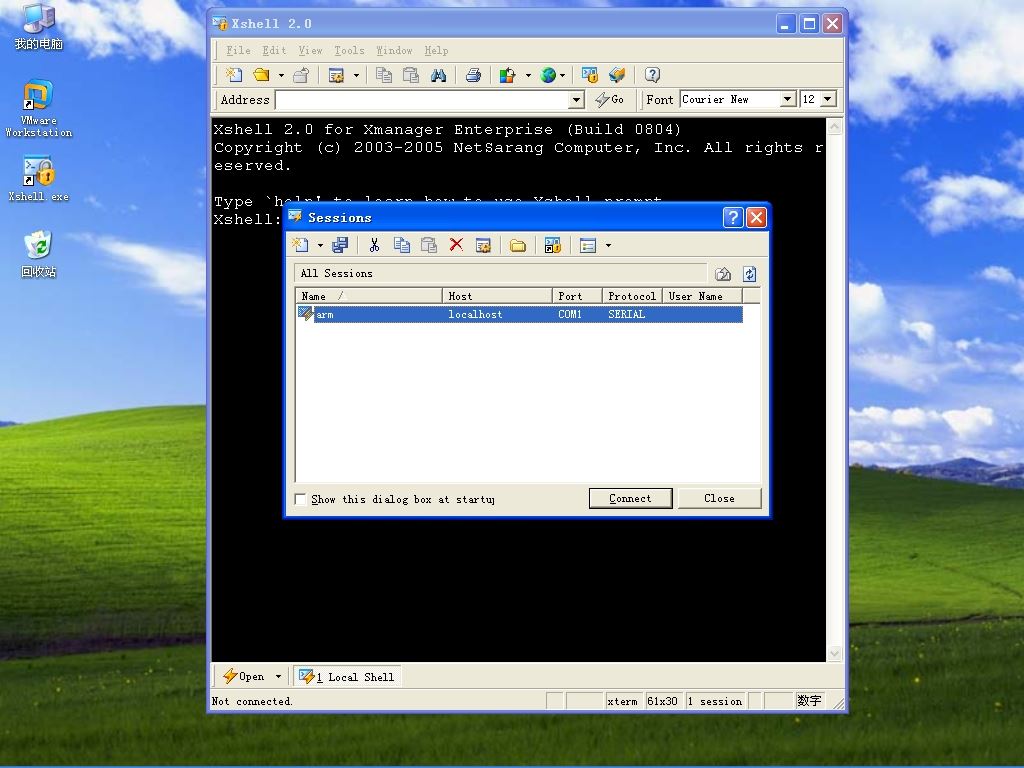Open the Edit menu
Image resolution: width=1024 pixels, height=768 pixels.
tap(274, 50)
